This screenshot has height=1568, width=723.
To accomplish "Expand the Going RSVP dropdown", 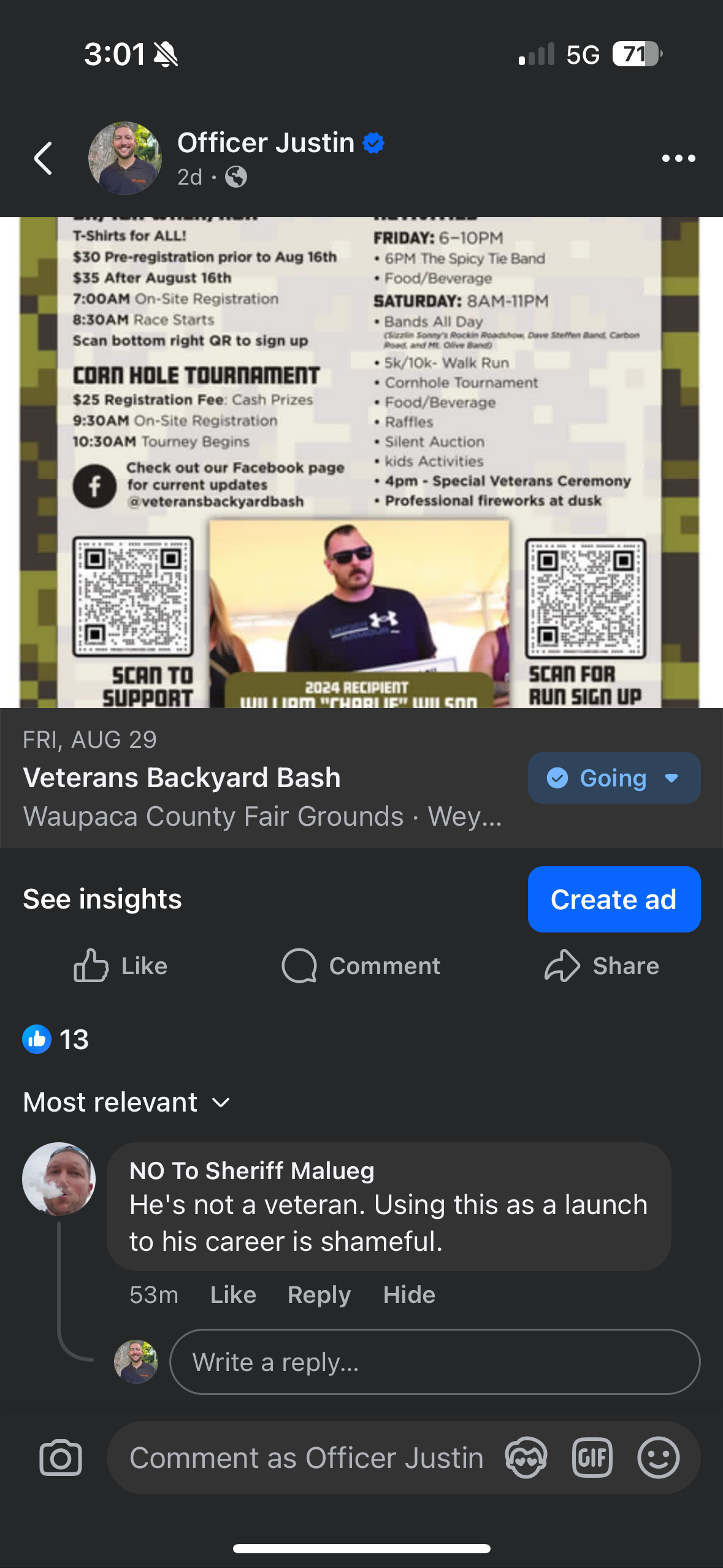I will (614, 778).
